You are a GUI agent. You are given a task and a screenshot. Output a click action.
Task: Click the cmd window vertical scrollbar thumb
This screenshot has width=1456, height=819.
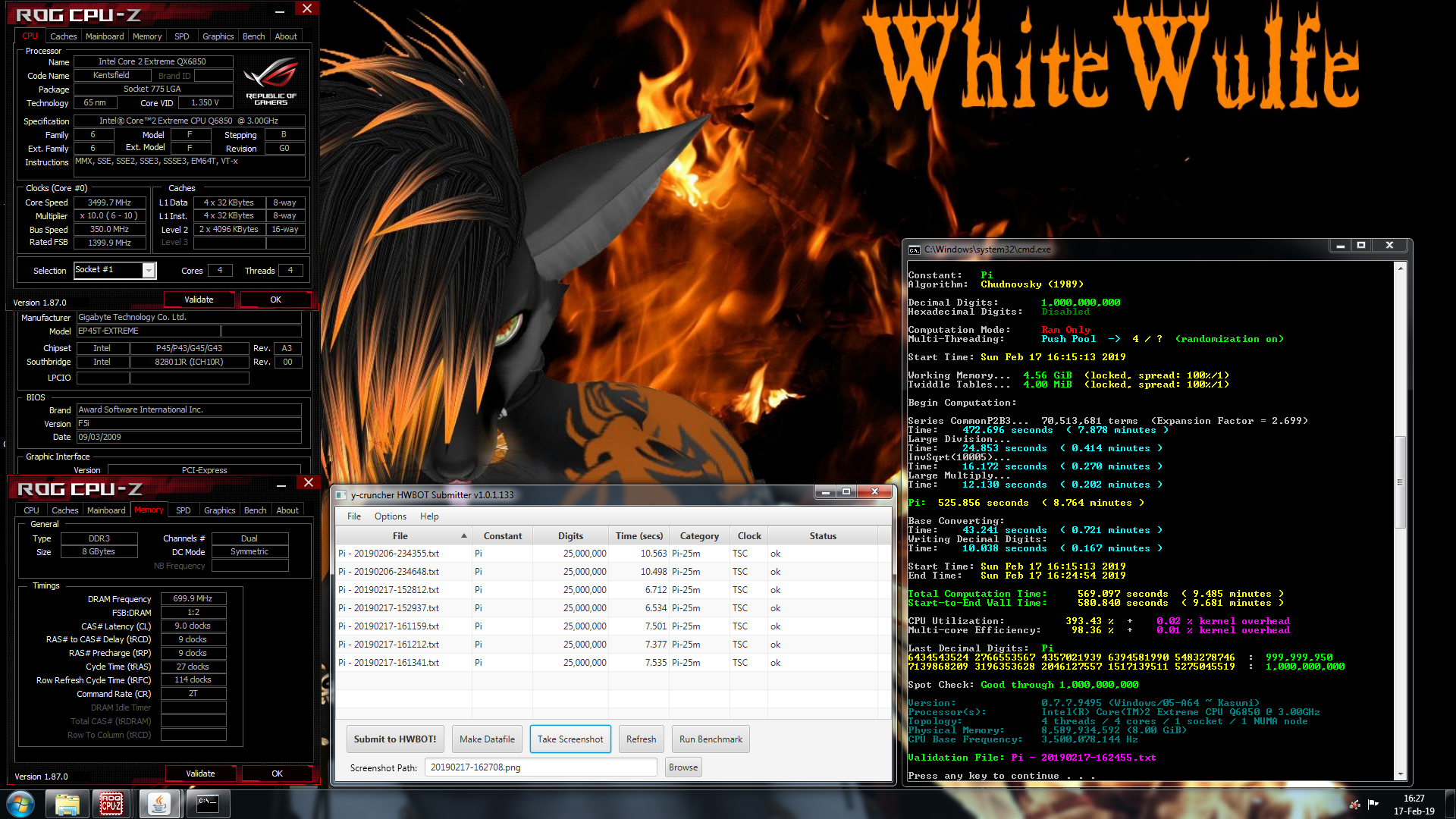[x=1400, y=482]
